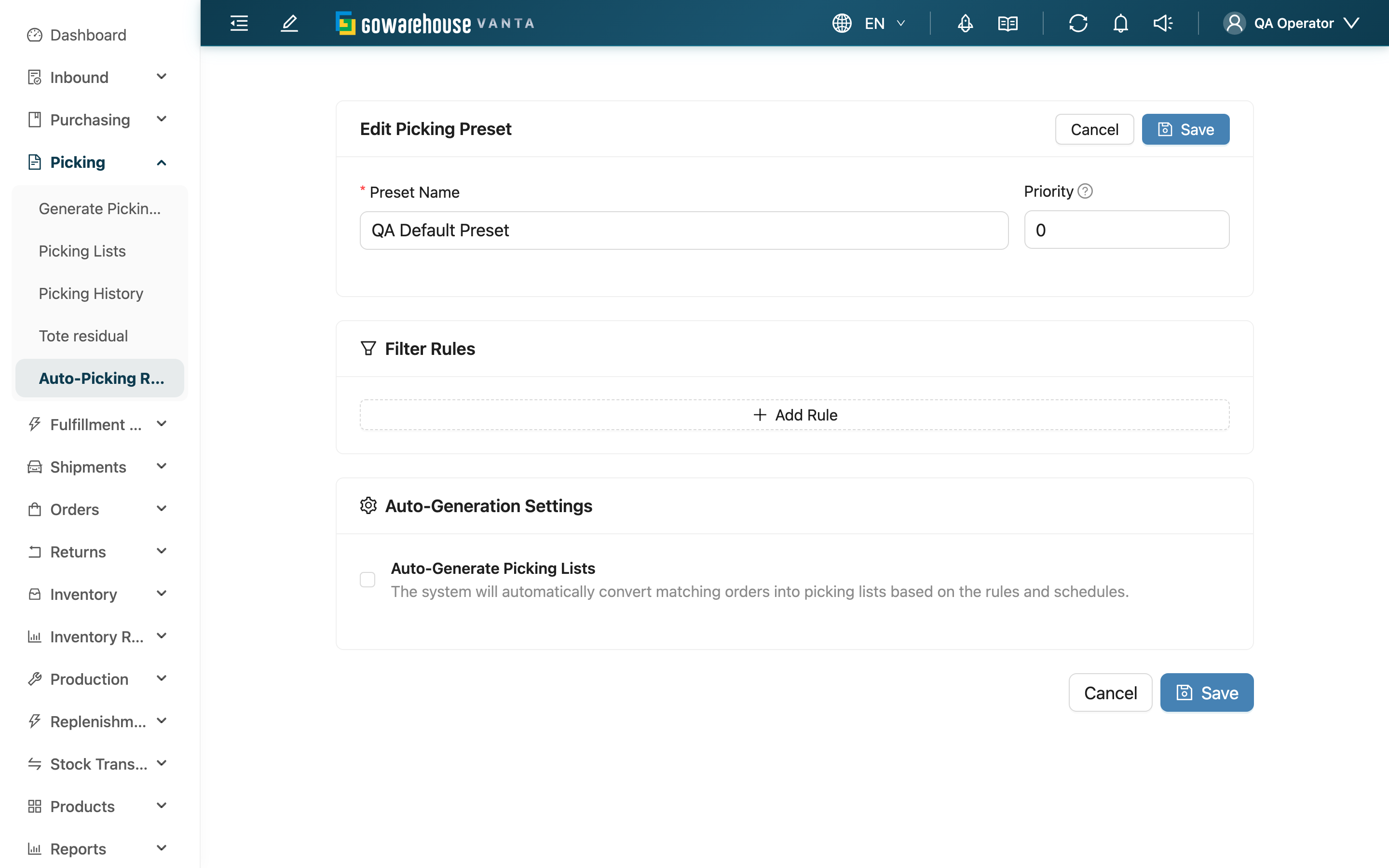The width and height of the screenshot is (1389, 868).
Task: Click the rocket launch icon
Action: 966,24
